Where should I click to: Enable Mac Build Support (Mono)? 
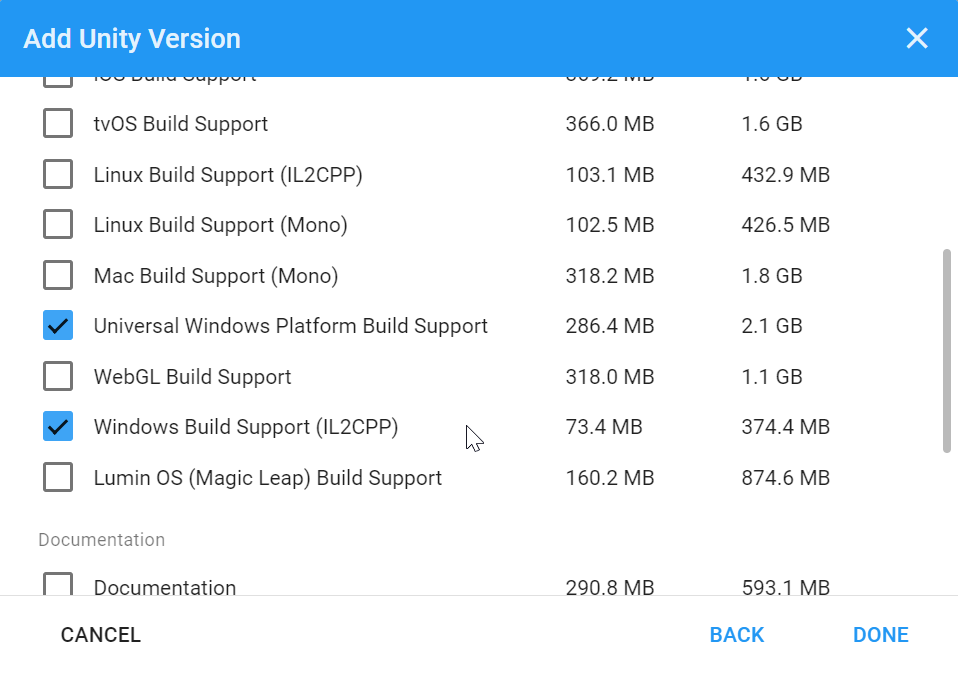(x=57, y=274)
